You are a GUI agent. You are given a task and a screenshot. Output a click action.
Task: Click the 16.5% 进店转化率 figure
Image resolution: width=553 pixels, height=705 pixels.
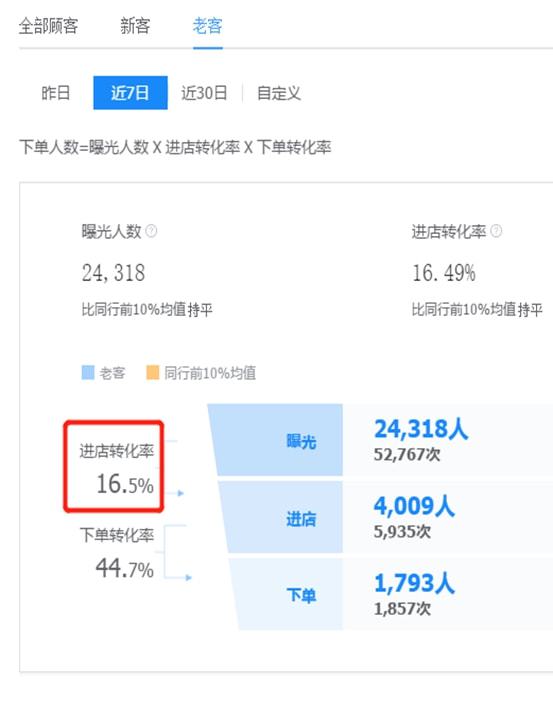point(125,484)
